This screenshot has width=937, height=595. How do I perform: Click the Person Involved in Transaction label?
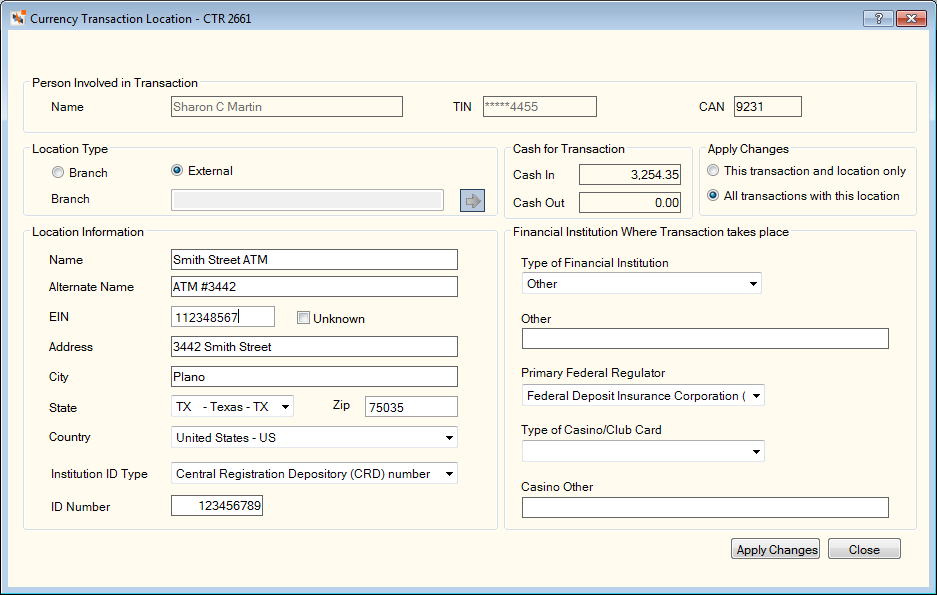pyautogui.click(x=115, y=83)
